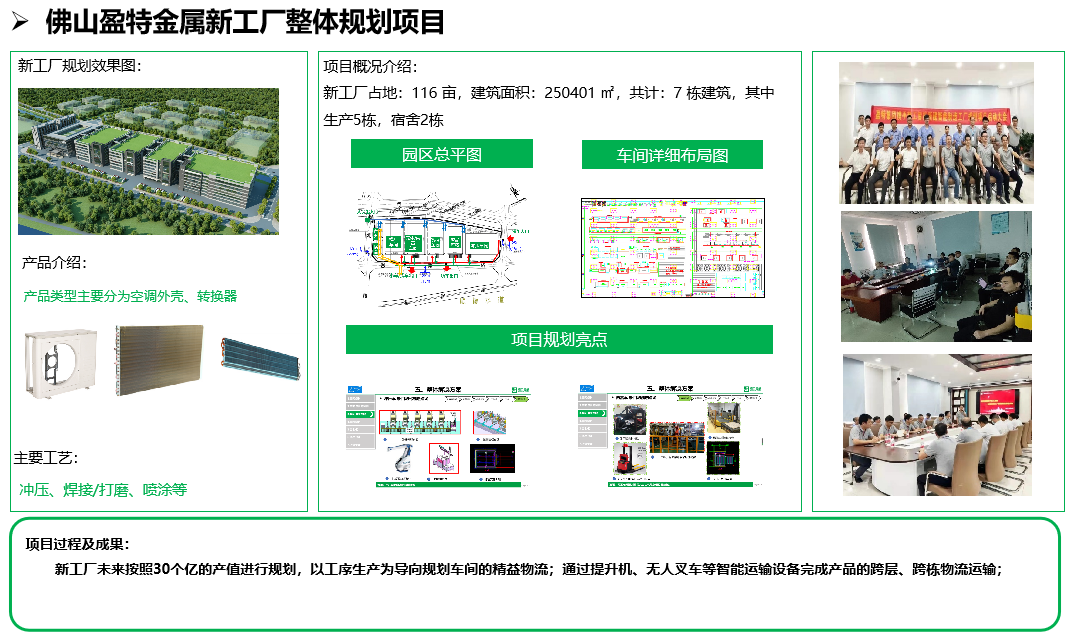Select the left highlights slide thumbnail
1066x632 pixels.
(x=437, y=436)
